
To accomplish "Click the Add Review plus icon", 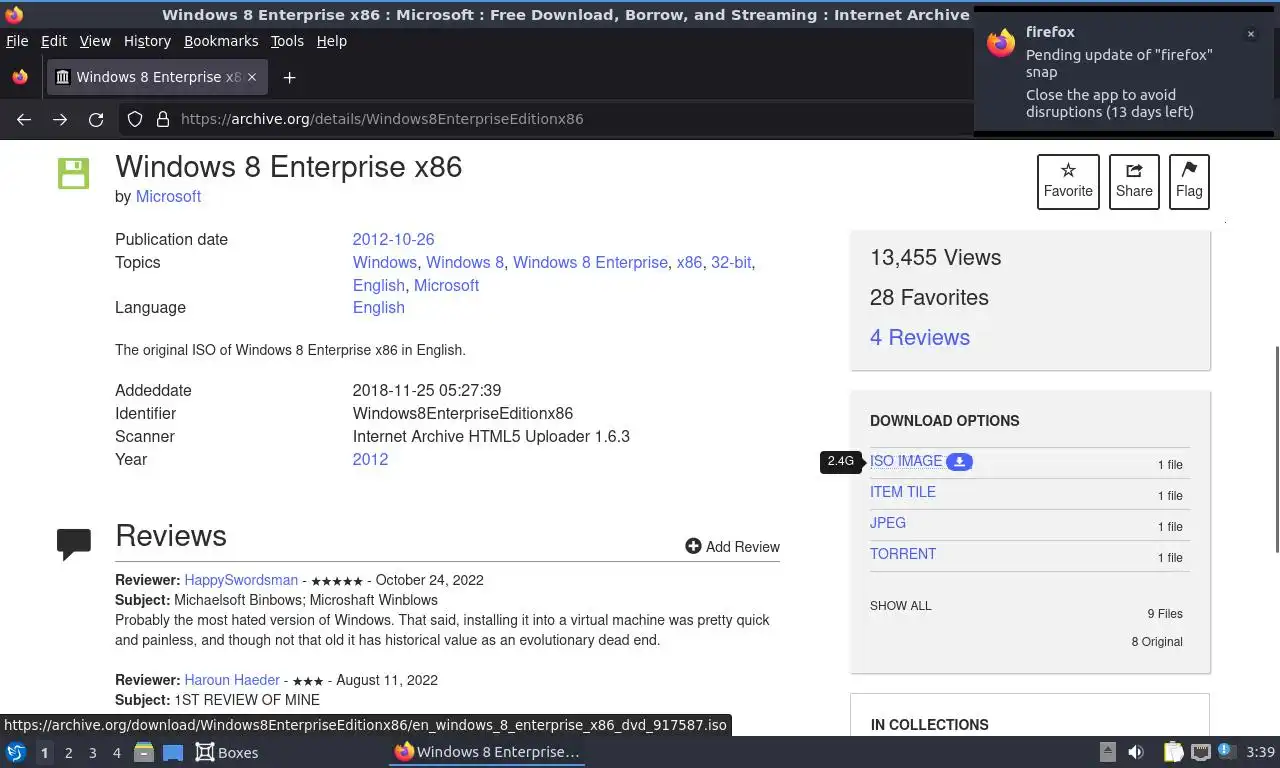I will [693, 546].
